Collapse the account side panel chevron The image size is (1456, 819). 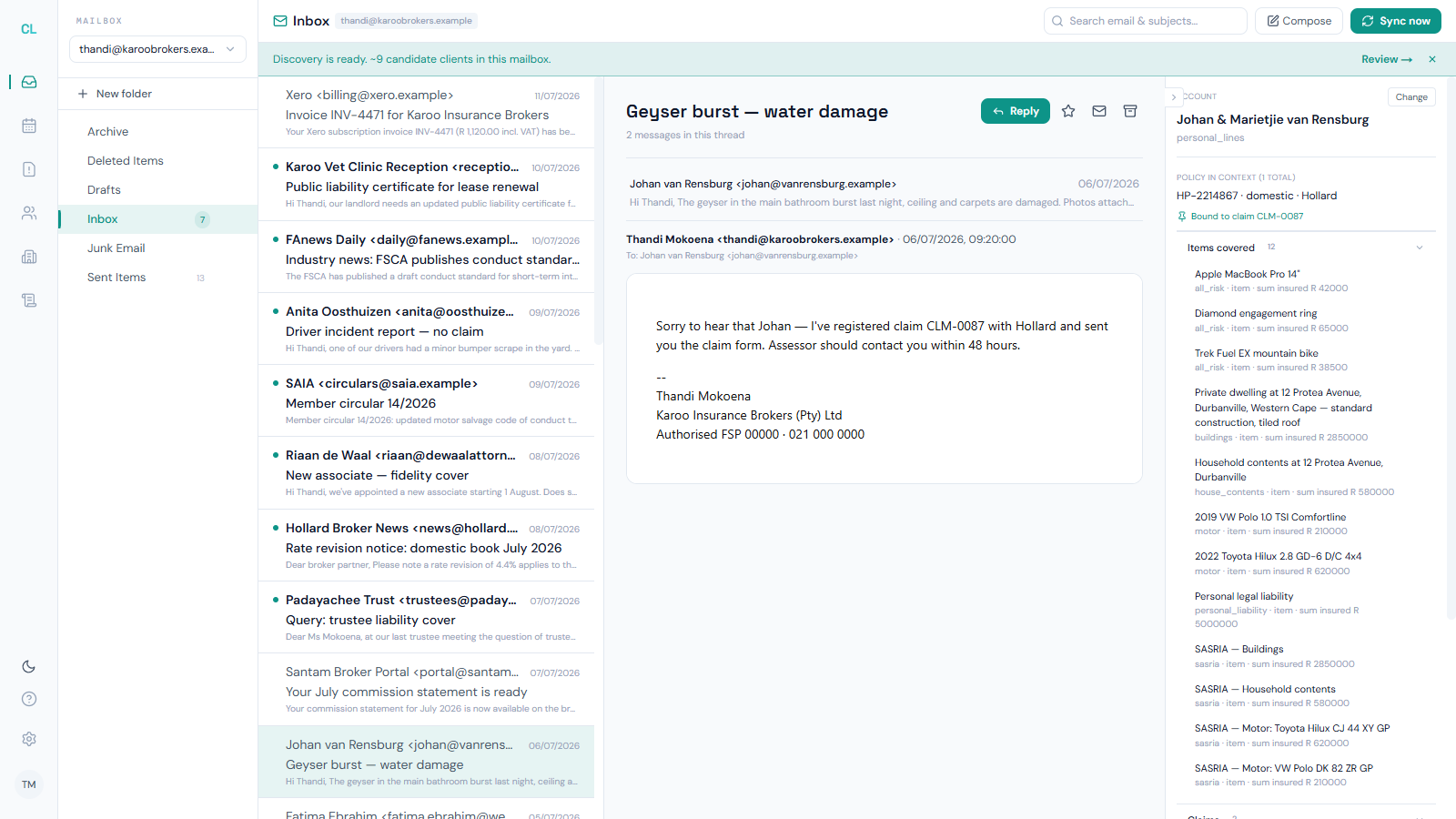1174,96
